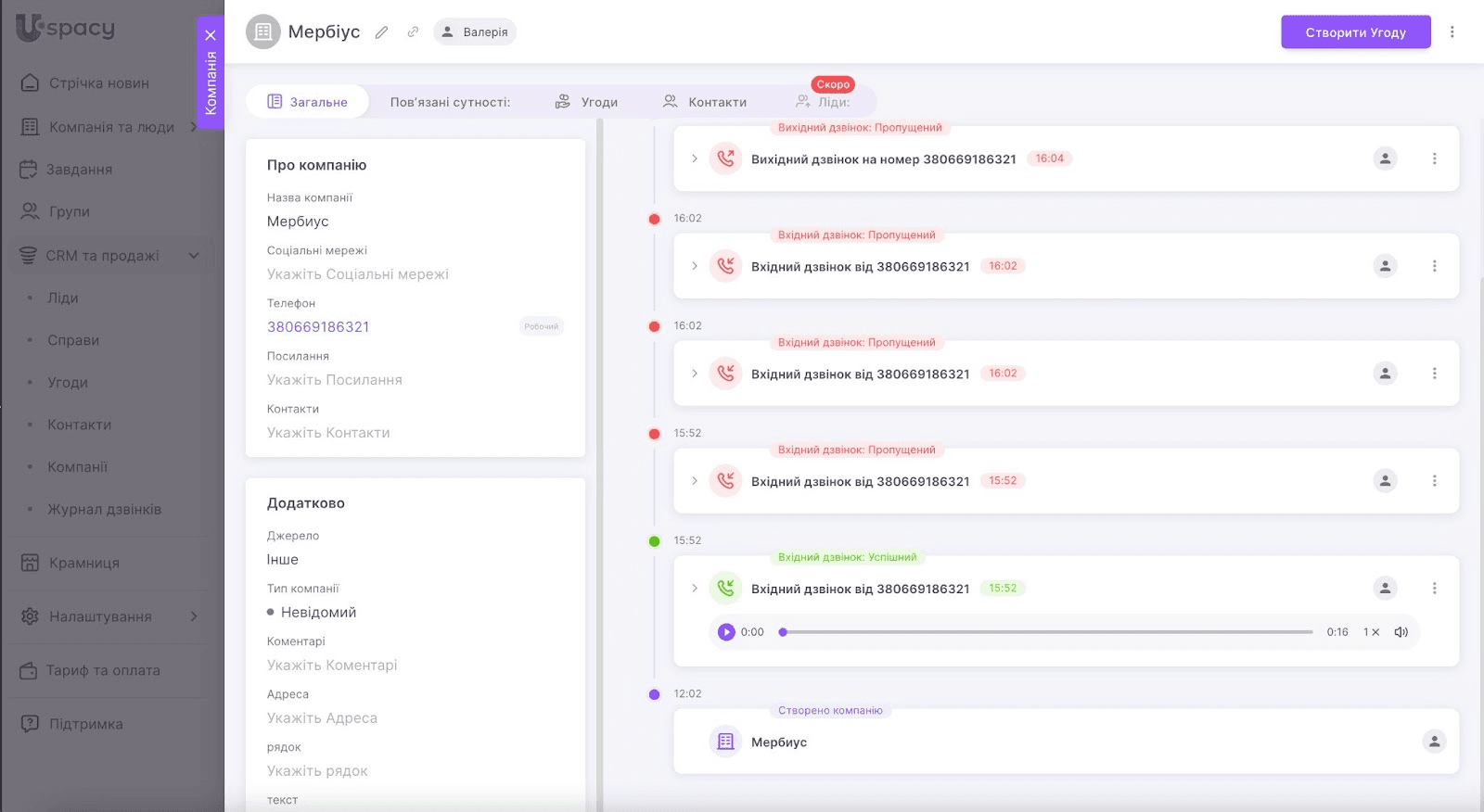Play the call recording audio
The height and width of the screenshot is (812, 1484).
tap(726, 632)
